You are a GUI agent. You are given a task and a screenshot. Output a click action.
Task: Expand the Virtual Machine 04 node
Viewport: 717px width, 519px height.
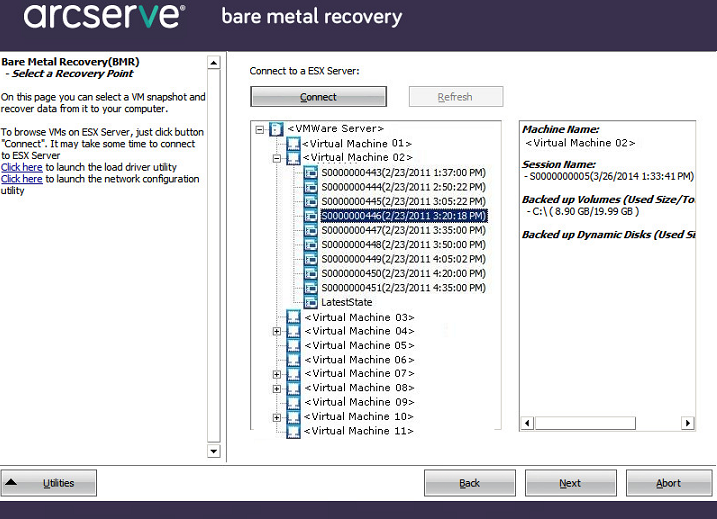[x=277, y=332]
